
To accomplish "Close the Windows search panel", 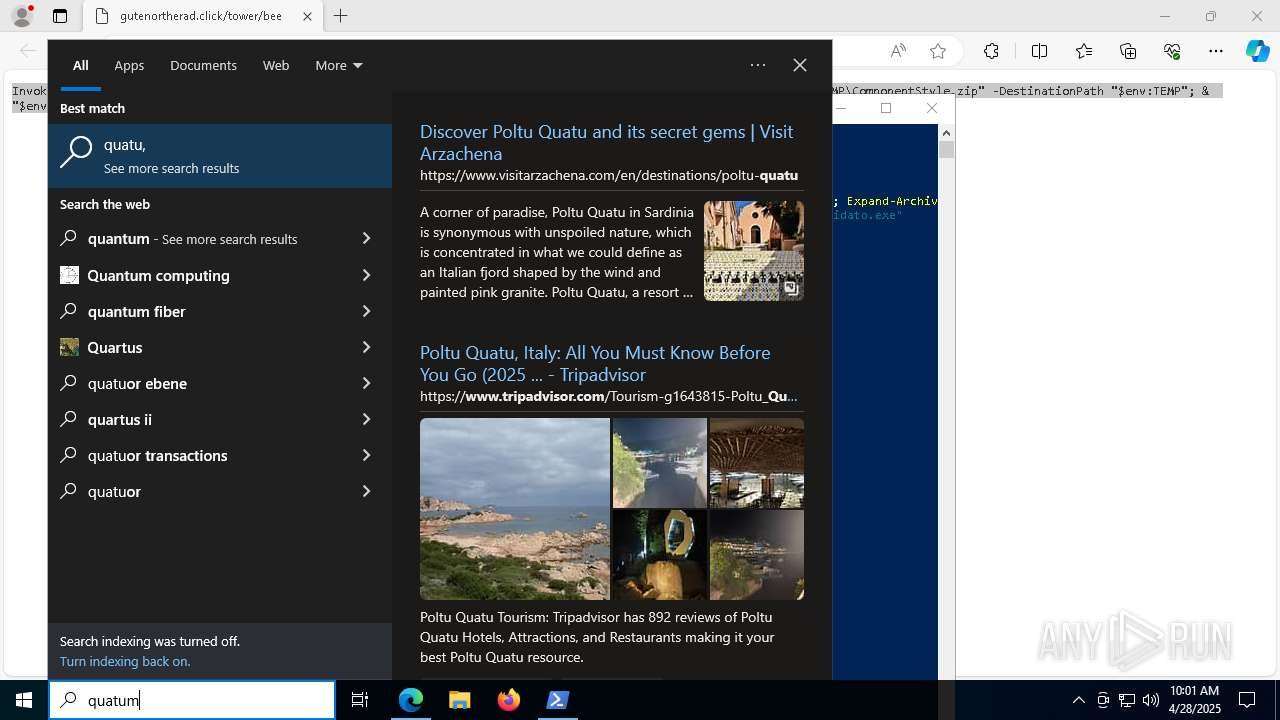I will click(x=800, y=65).
